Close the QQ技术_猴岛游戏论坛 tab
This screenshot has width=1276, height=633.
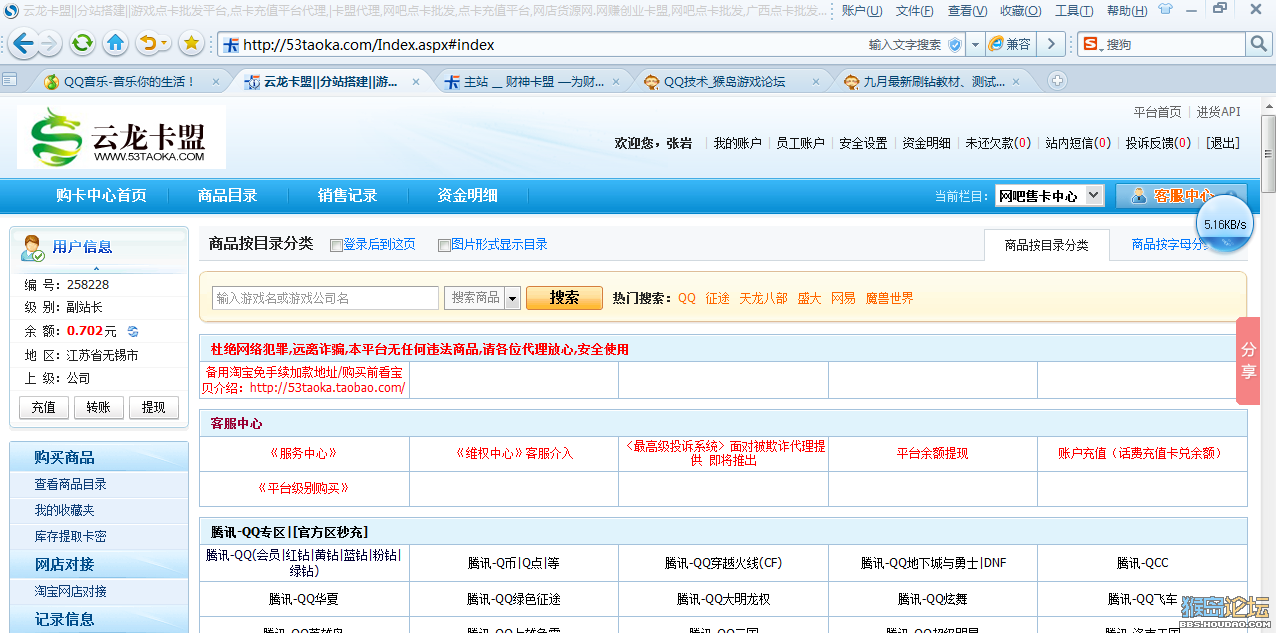coord(816,82)
